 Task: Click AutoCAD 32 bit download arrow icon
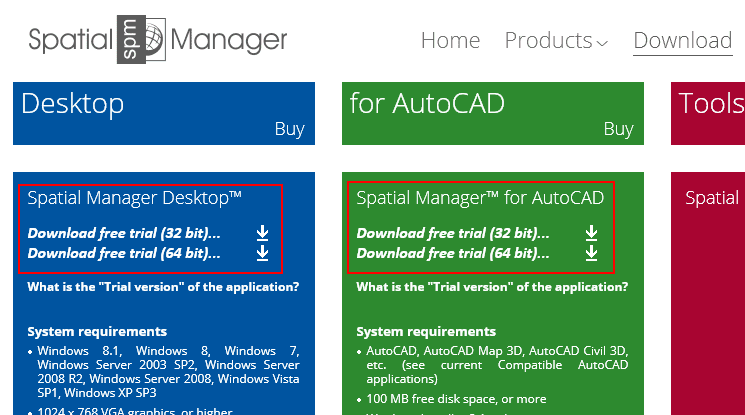(x=591, y=233)
